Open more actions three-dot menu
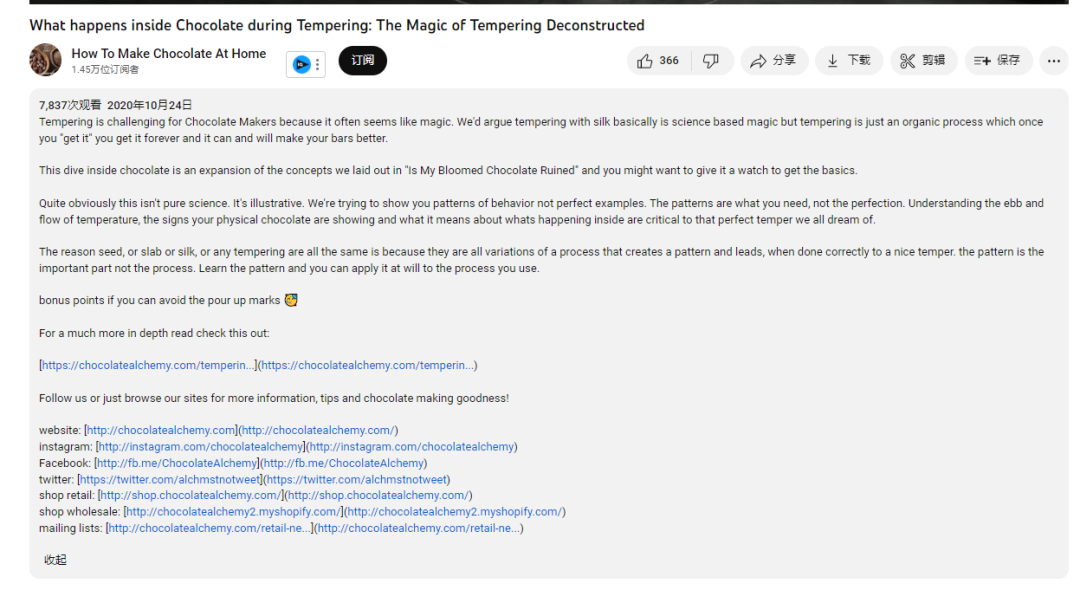 pyautogui.click(x=1054, y=61)
